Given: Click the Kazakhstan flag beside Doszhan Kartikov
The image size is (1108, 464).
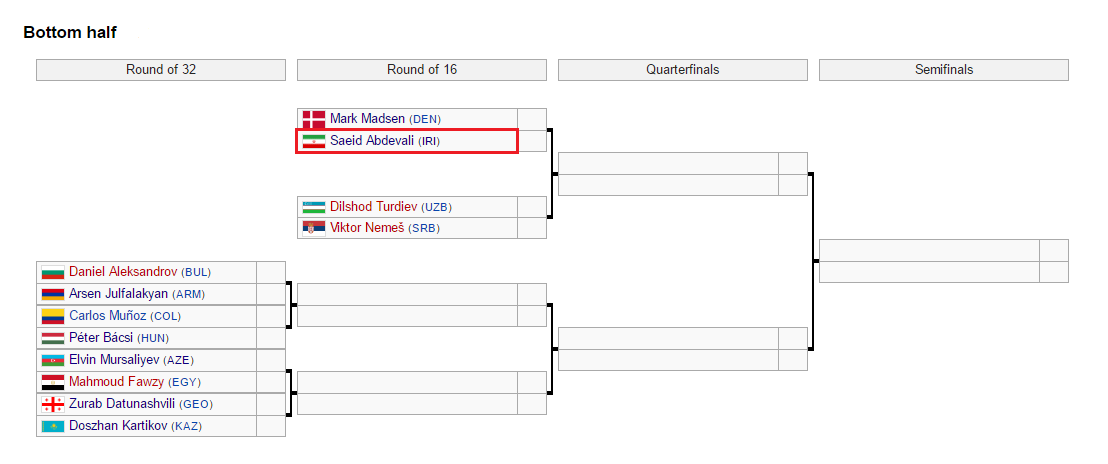Looking at the screenshot, I should (52, 426).
